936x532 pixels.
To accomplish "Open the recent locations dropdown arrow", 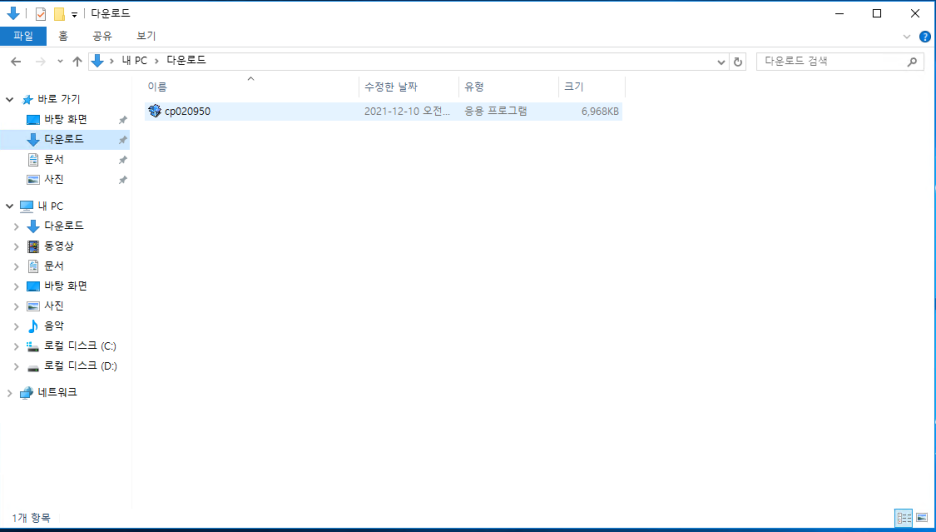I will click(60, 61).
